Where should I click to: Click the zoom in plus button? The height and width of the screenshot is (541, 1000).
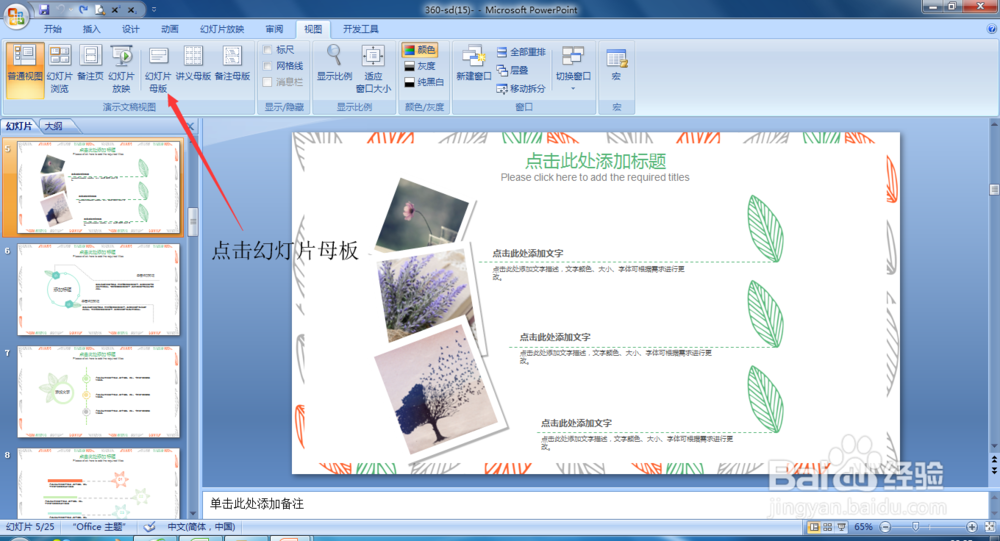click(971, 527)
